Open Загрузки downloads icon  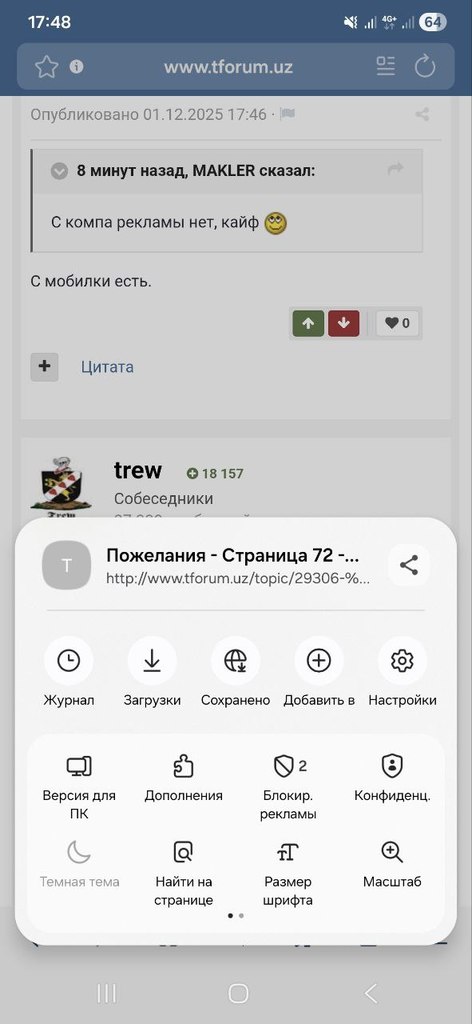152,662
